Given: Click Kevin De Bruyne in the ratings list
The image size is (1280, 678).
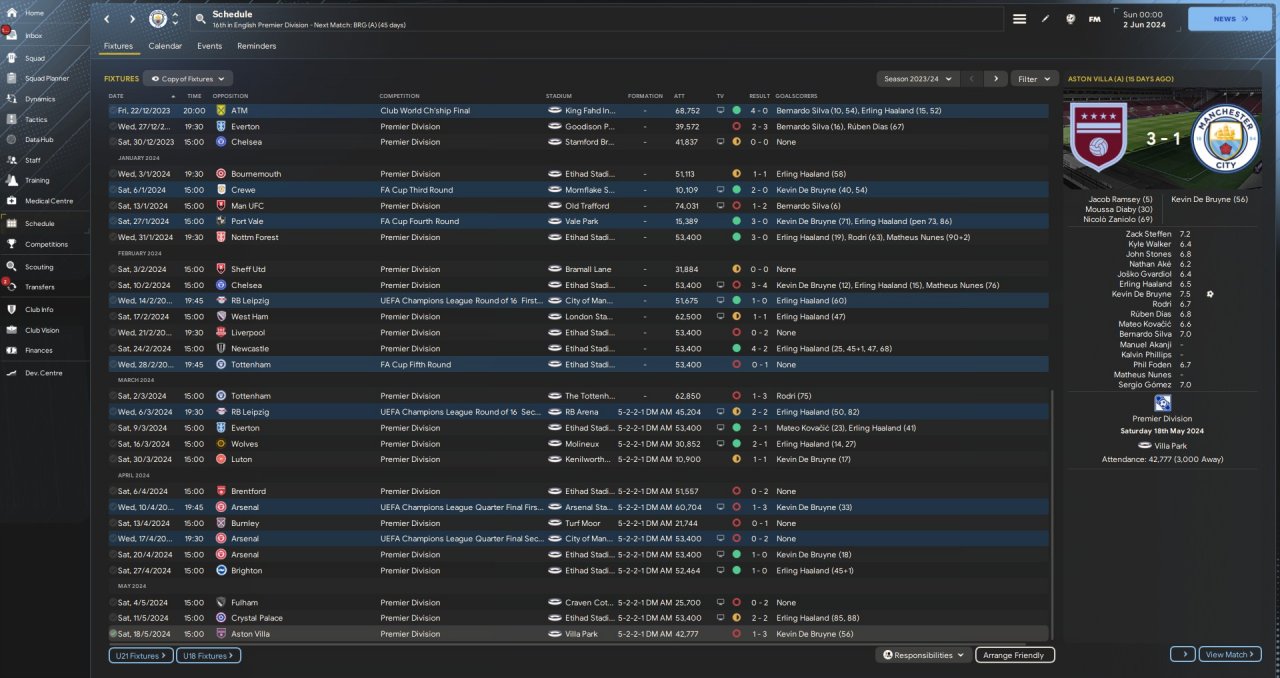Looking at the screenshot, I should tap(1142, 294).
